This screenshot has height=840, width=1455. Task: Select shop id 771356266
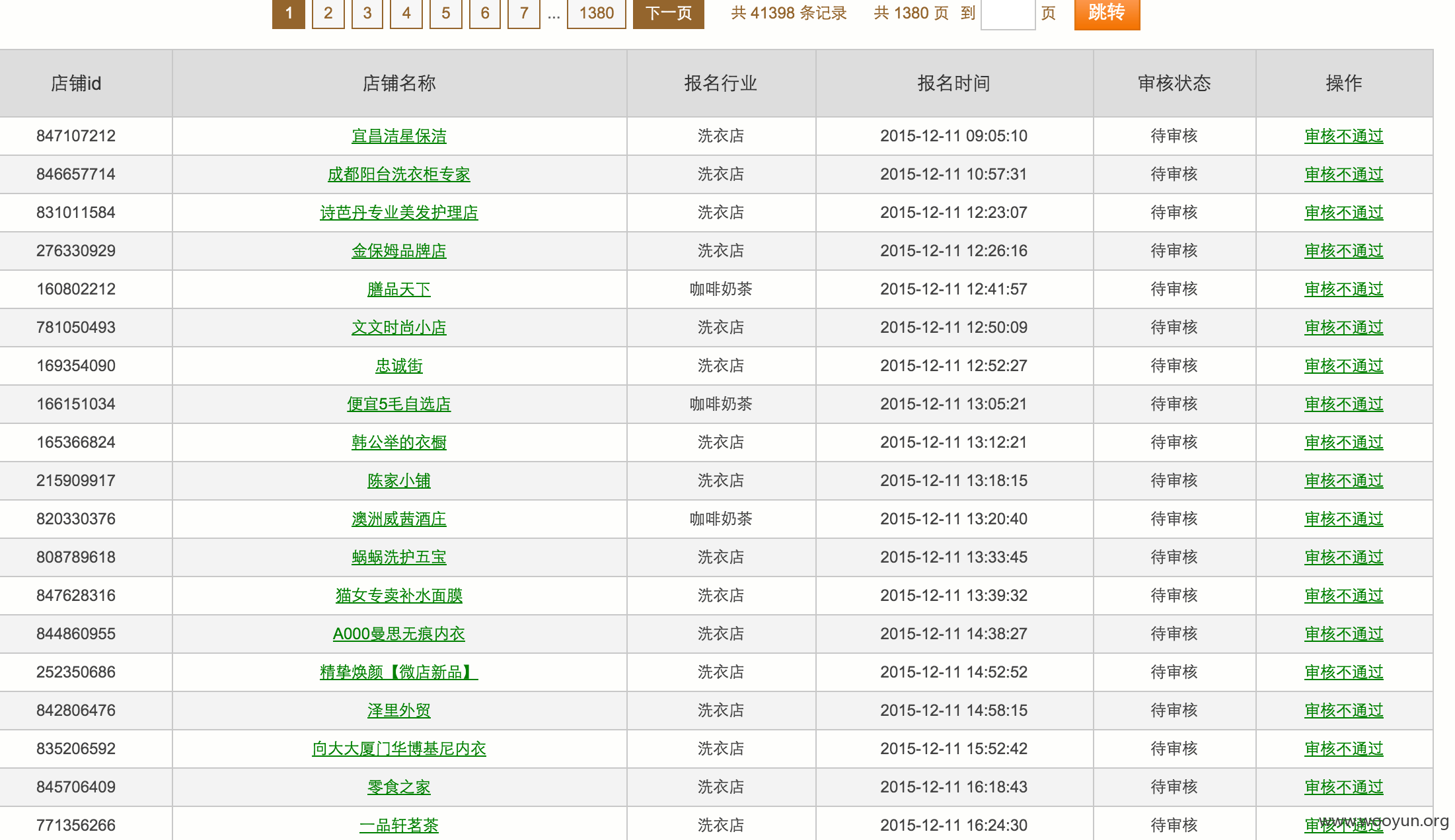click(76, 825)
